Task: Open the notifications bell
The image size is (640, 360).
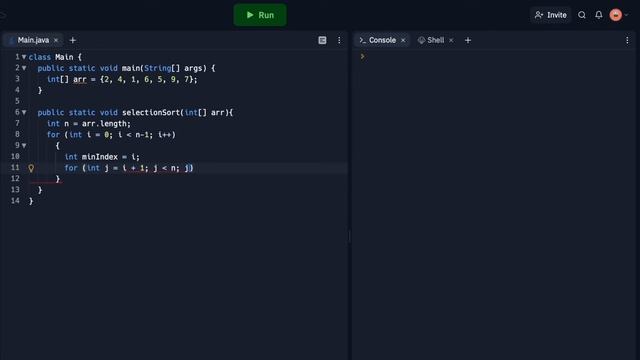Action: [598, 15]
